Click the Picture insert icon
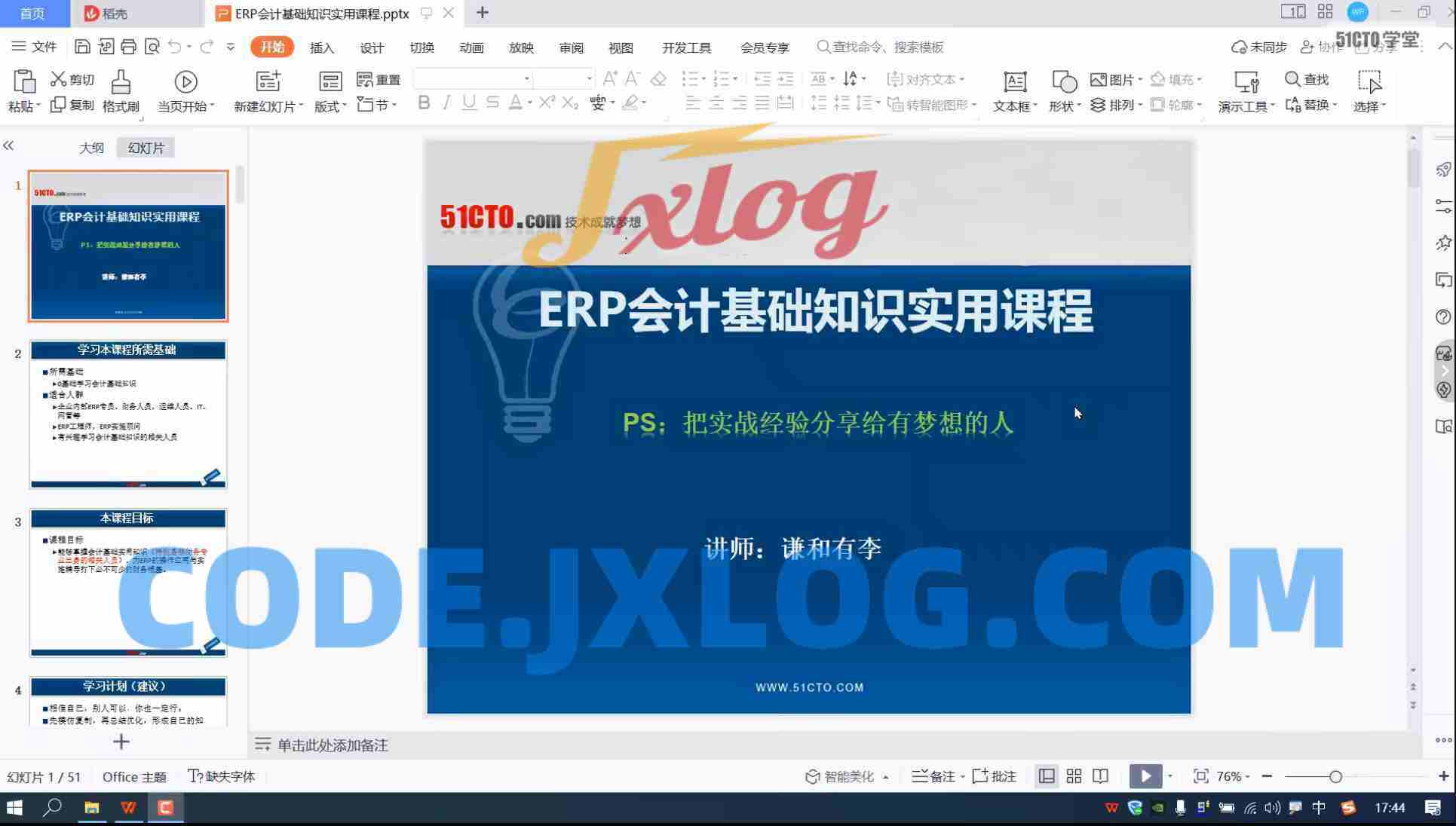The height and width of the screenshot is (826, 1456). [x=1098, y=79]
